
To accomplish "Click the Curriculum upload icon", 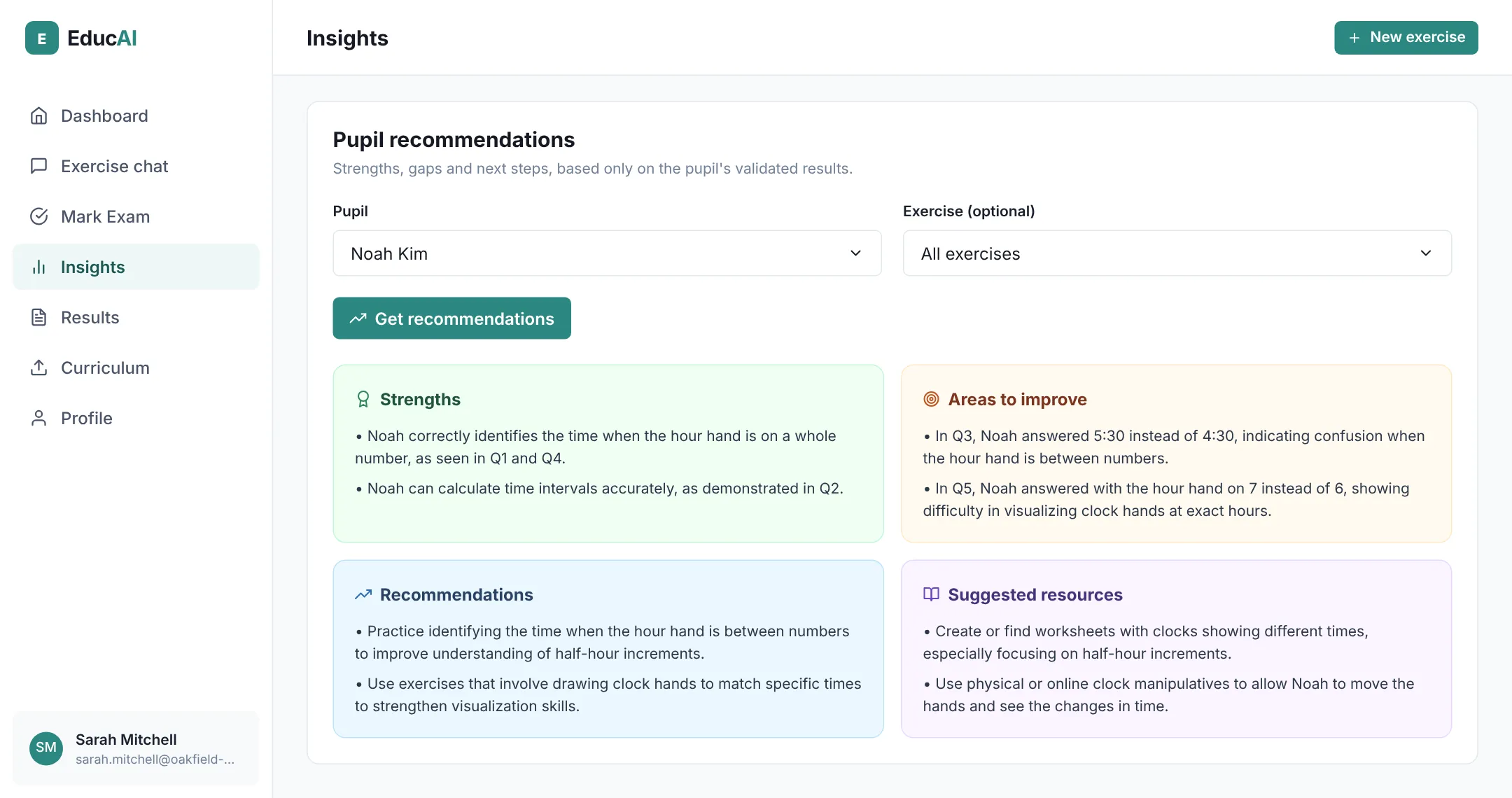I will point(39,367).
